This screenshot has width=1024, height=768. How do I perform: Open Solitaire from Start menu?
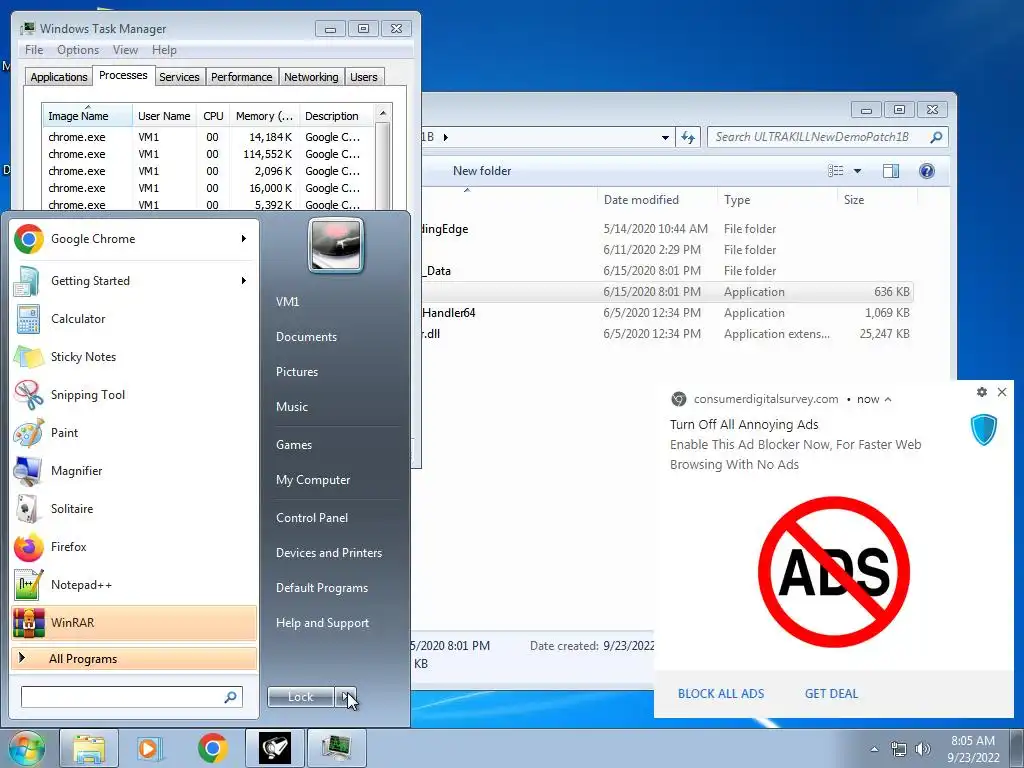pyautogui.click(x=134, y=509)
